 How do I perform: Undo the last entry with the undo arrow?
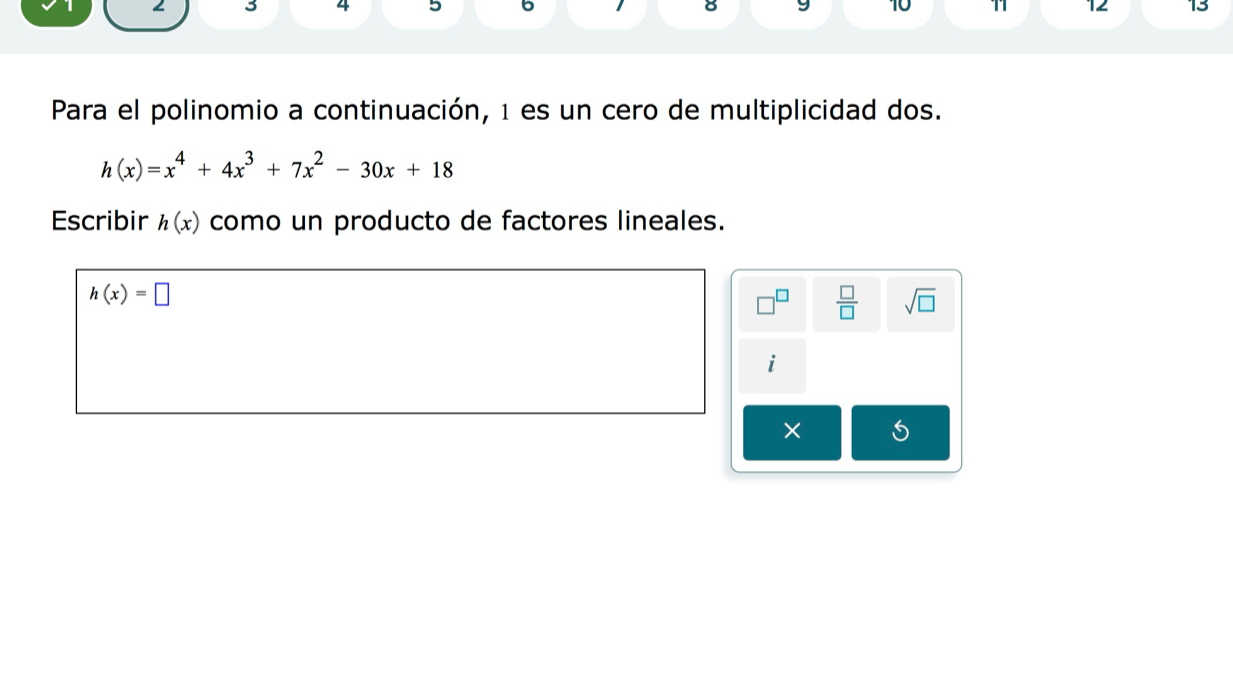click(x=900, y=432)
